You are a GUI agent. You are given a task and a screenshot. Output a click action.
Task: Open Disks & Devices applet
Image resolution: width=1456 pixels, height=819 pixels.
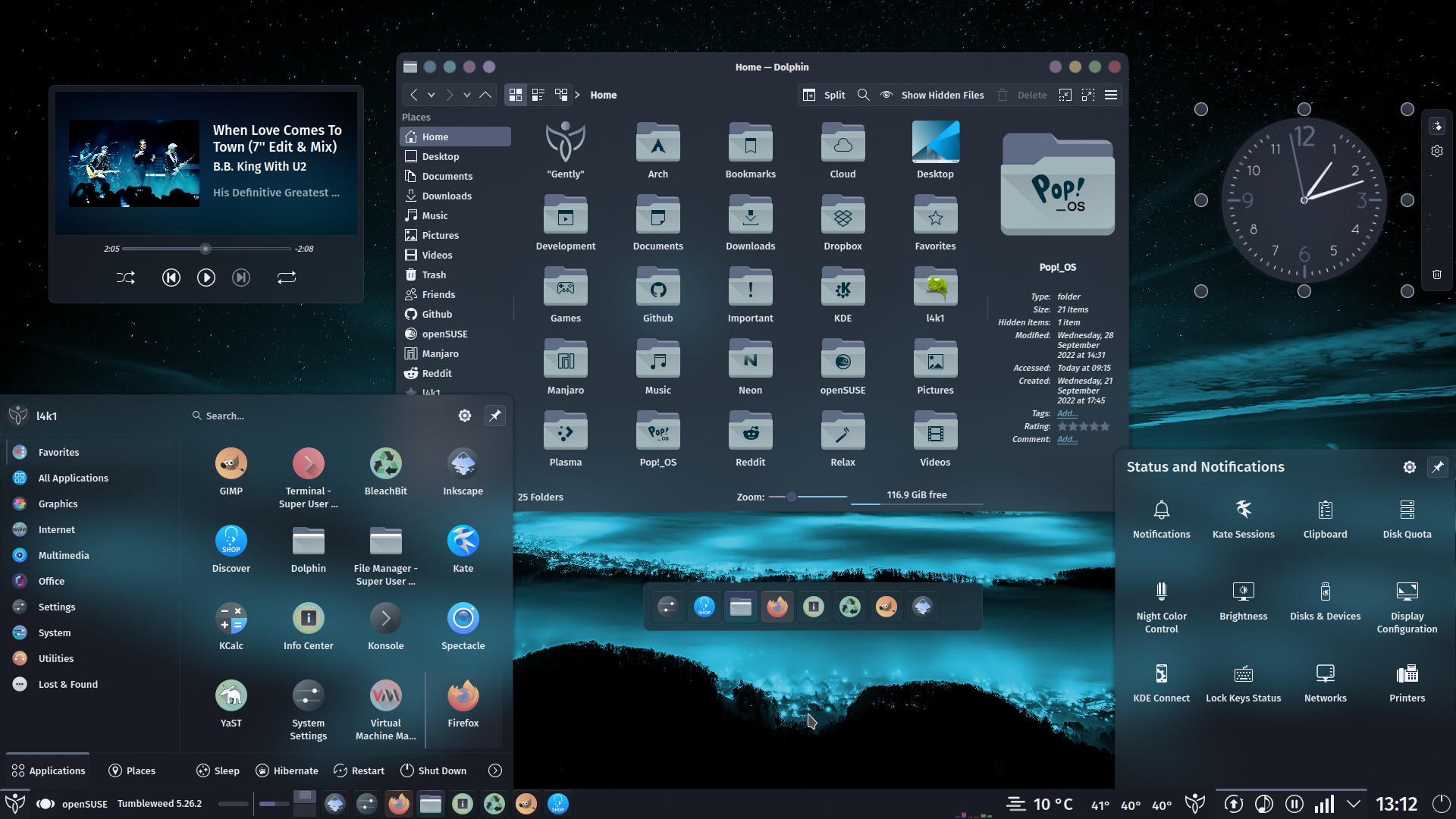click(x=1325, y=601)
